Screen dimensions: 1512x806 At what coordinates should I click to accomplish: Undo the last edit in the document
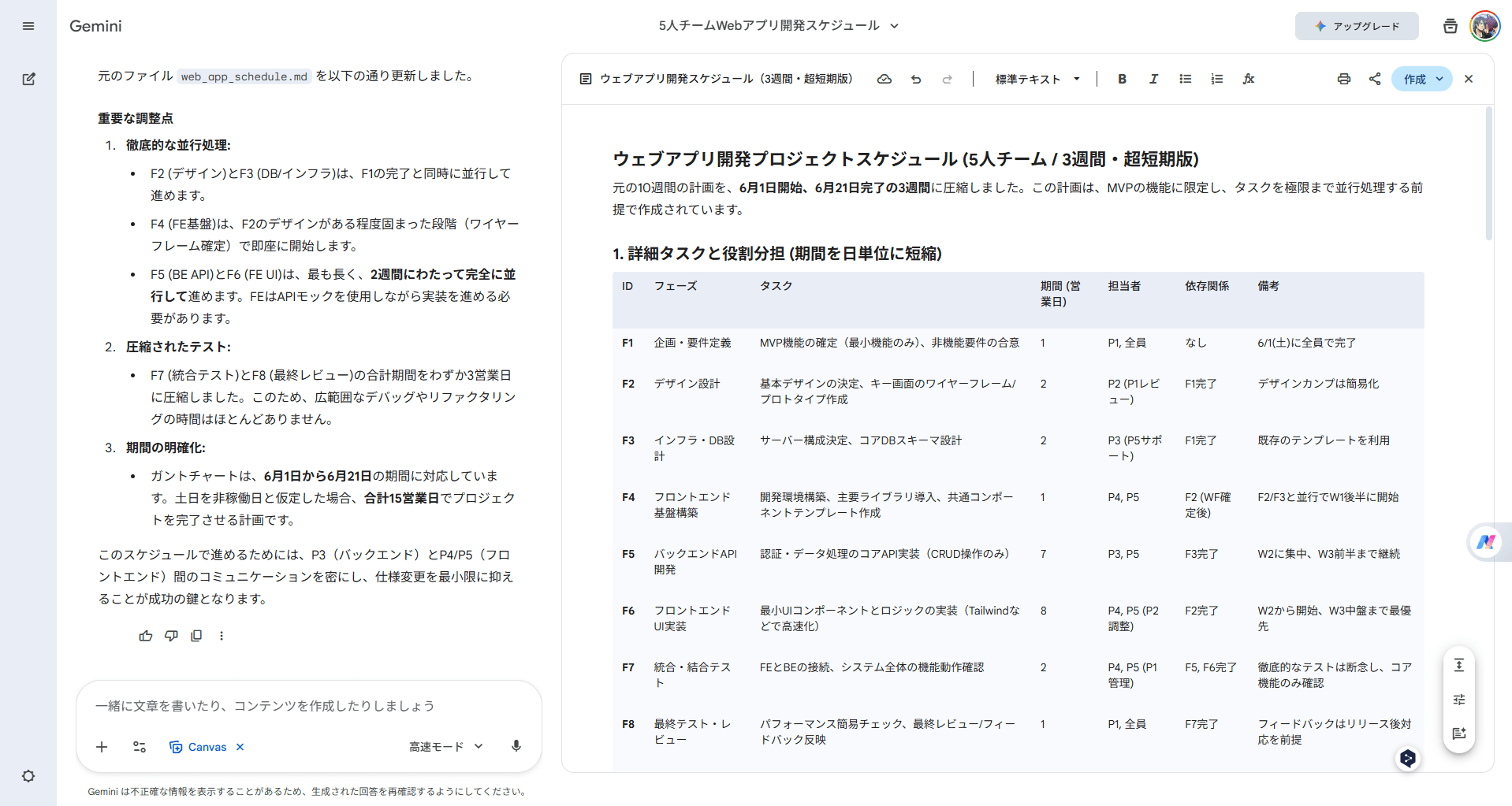pos(915,79)
